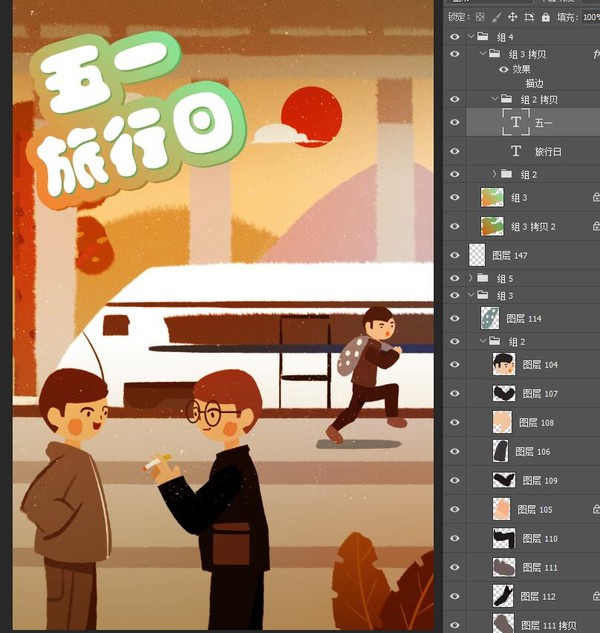This screenshot has width=600, height=633.
Task: Toggle visibility of 组 3 拷贝 group
Action: (x=455, y=54)
